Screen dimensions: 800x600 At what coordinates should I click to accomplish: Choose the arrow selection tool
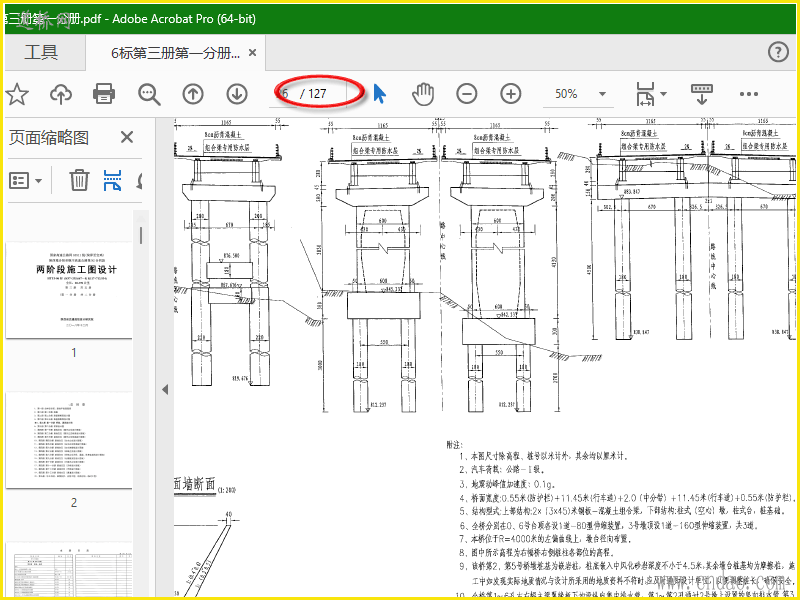[x=379, y=94]
